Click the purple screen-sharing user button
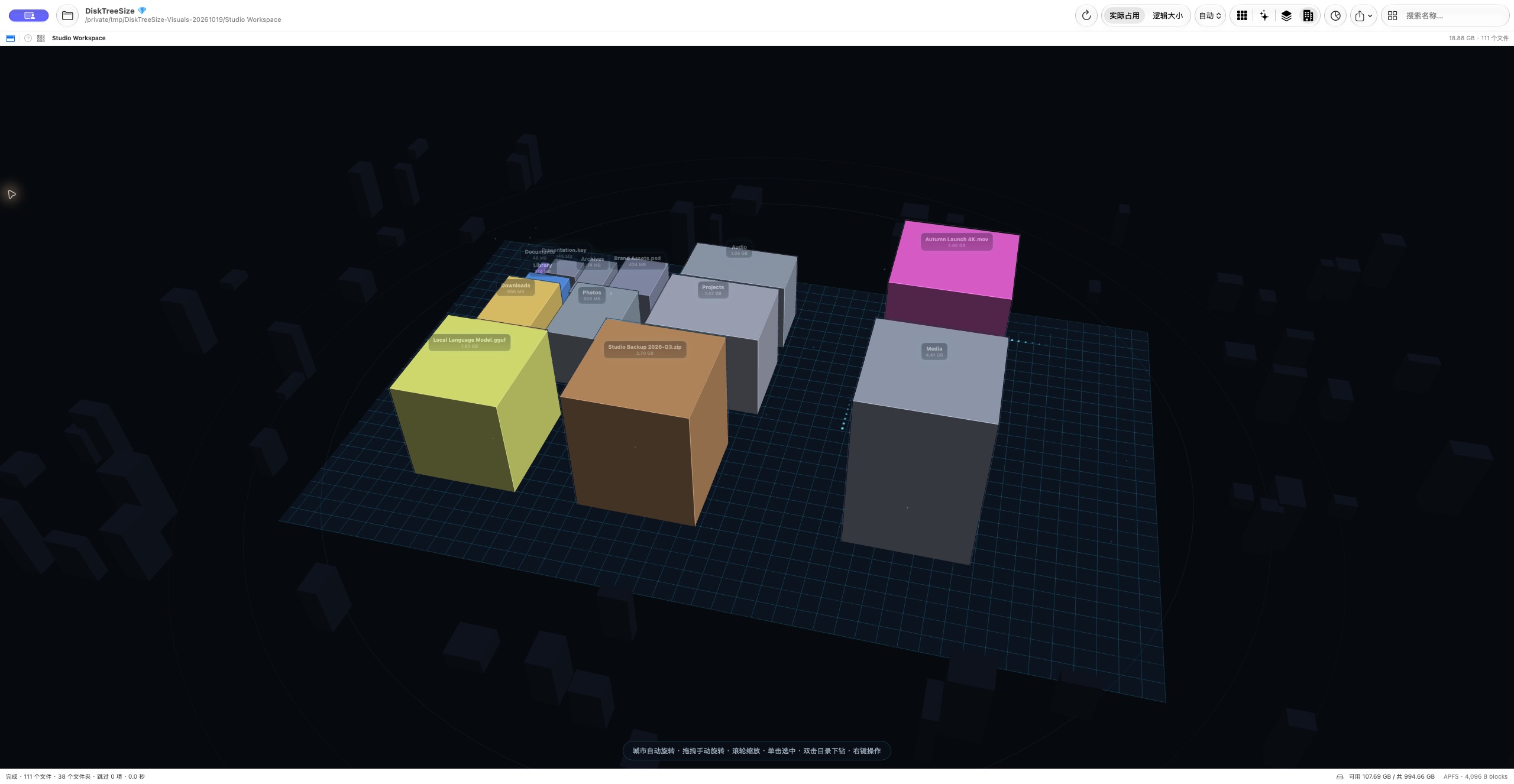Screen dimensions: 1514x784 click(x=28, y=15)
